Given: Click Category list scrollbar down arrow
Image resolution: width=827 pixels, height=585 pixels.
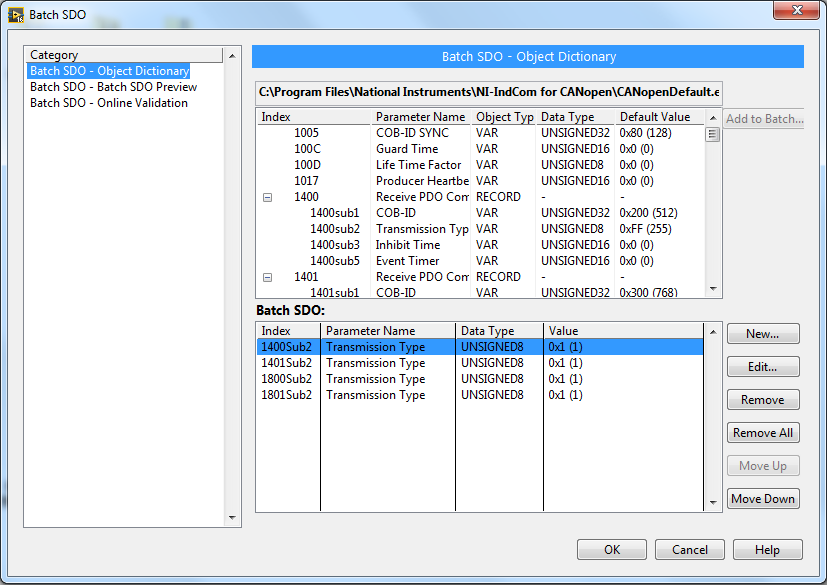Looking at the screenshot, I should click(x=232, y=518).
